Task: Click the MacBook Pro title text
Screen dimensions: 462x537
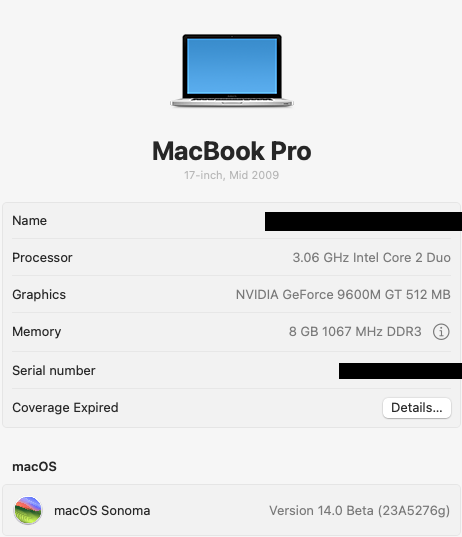Action: 232,151
